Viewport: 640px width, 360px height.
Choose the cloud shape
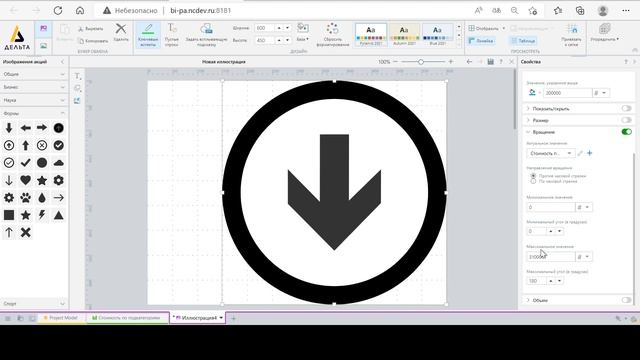(59, 163)
